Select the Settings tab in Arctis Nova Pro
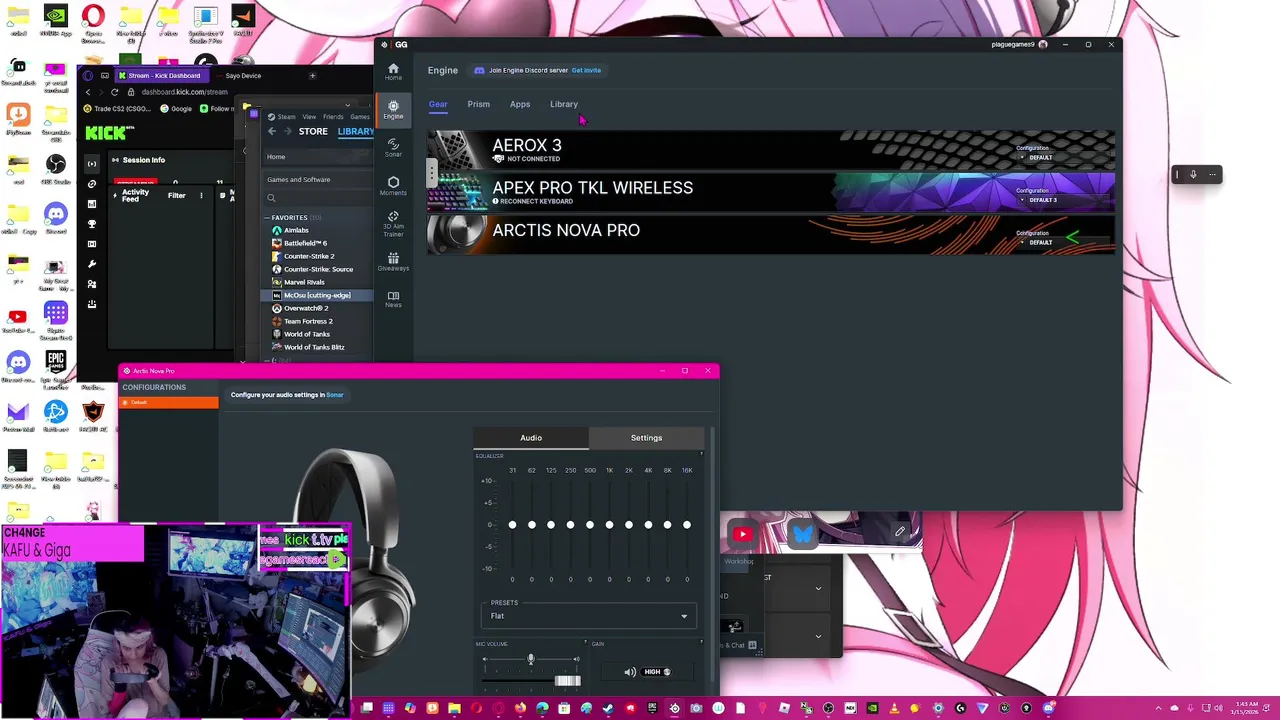This screenshot has height=720, width=1280. coord(646,438)
